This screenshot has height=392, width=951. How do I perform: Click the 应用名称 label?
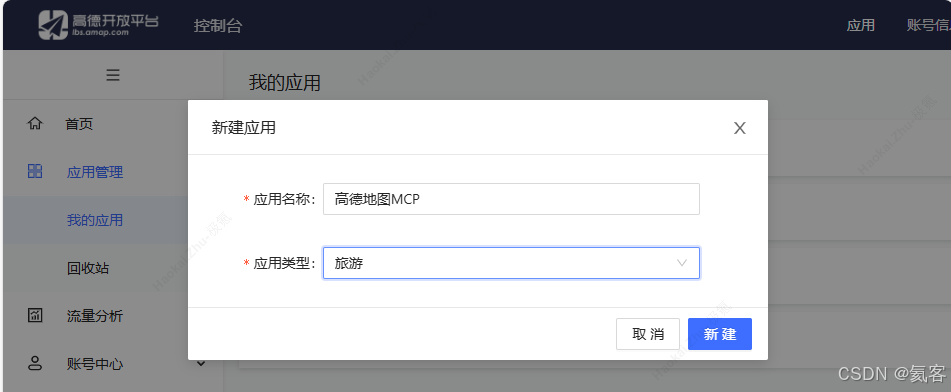[x=284, y=200]
